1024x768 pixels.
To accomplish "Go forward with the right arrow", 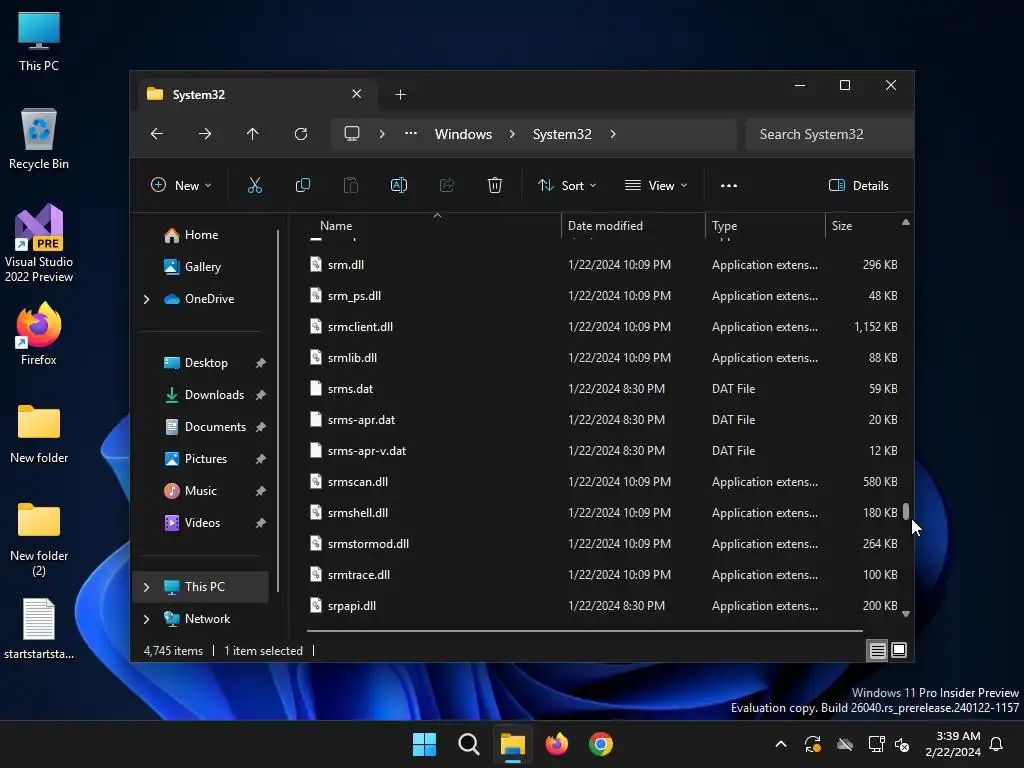I will [x=205, y=134].
